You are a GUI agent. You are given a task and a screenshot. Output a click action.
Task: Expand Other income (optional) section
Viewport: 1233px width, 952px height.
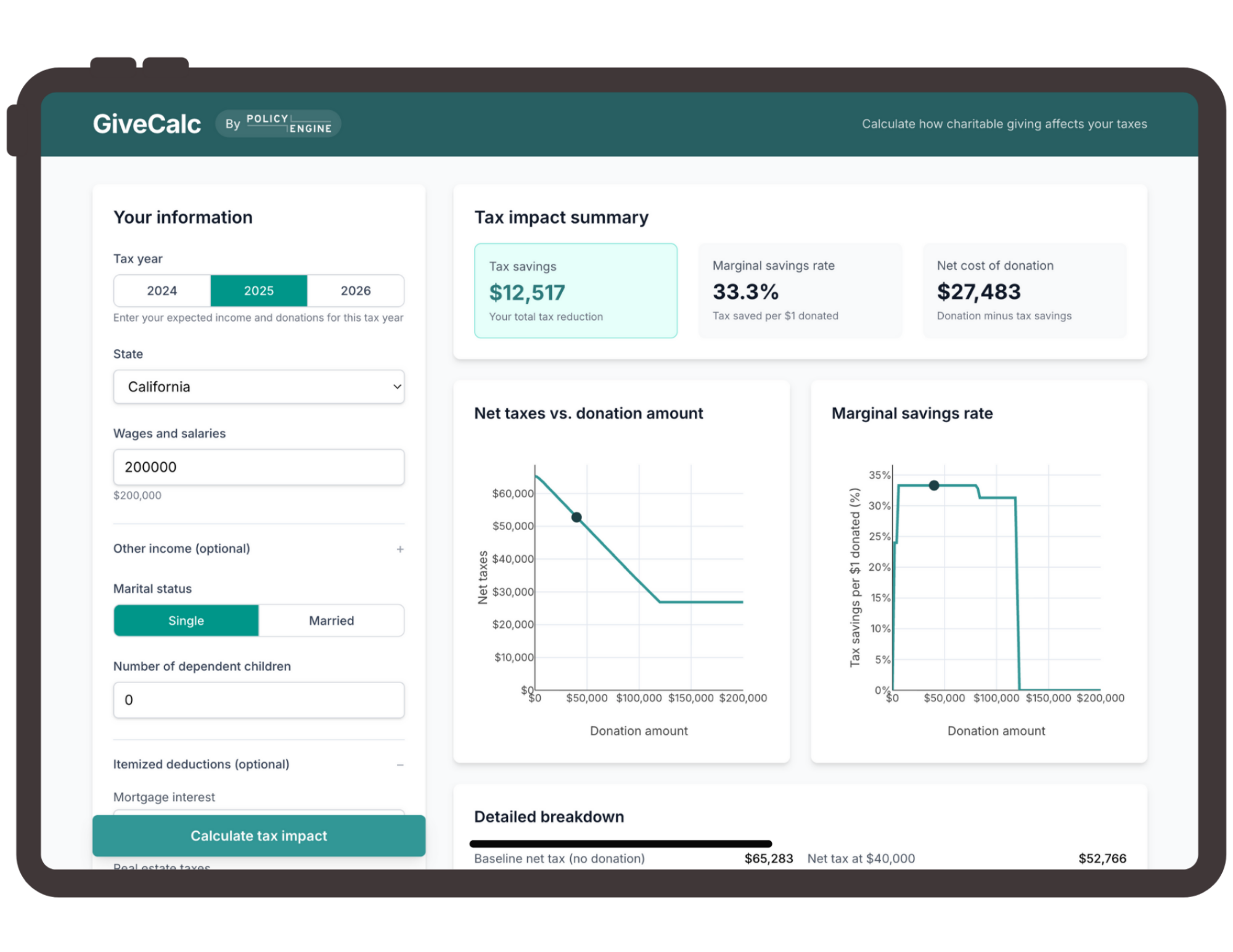point(182,548)
